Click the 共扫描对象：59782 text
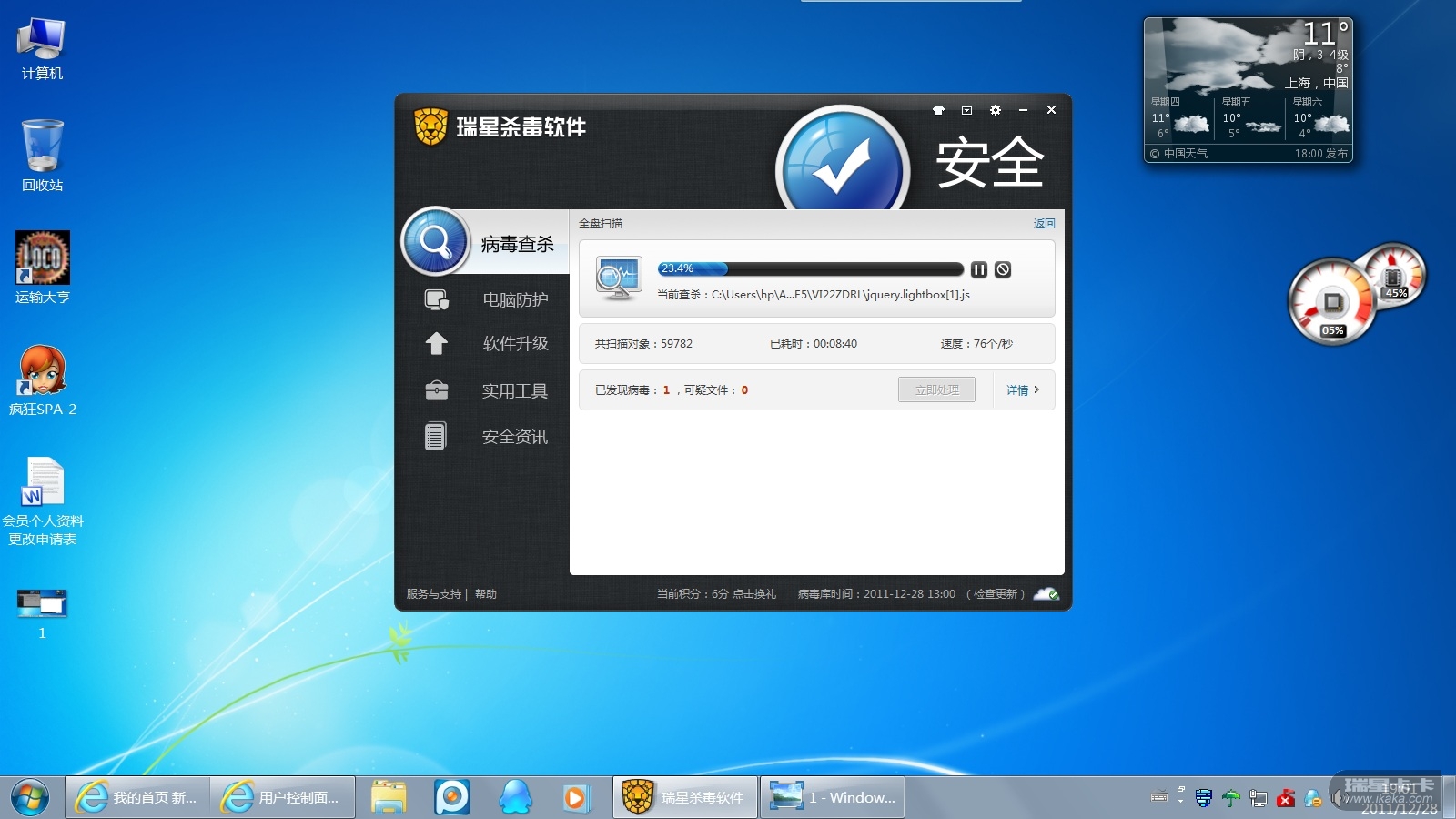This screenshot has width=1456, height=819. coord(643,344)
